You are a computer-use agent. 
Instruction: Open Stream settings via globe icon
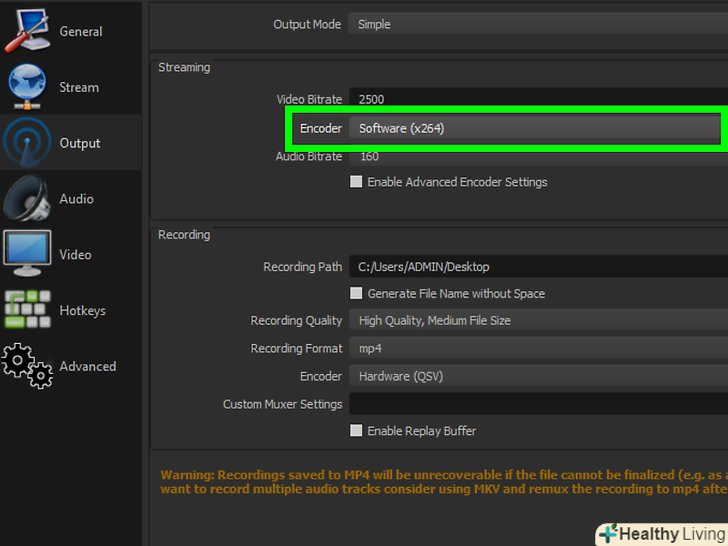tap(27, 86)
